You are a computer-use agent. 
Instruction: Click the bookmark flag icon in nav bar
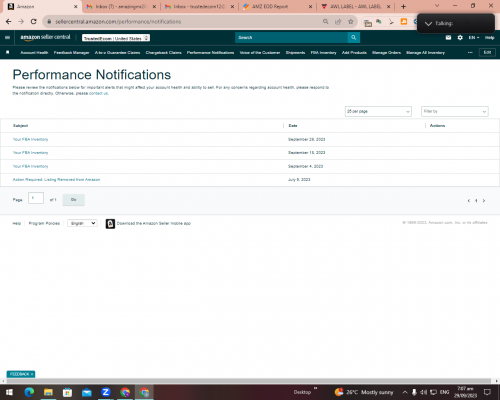(8, 52)
